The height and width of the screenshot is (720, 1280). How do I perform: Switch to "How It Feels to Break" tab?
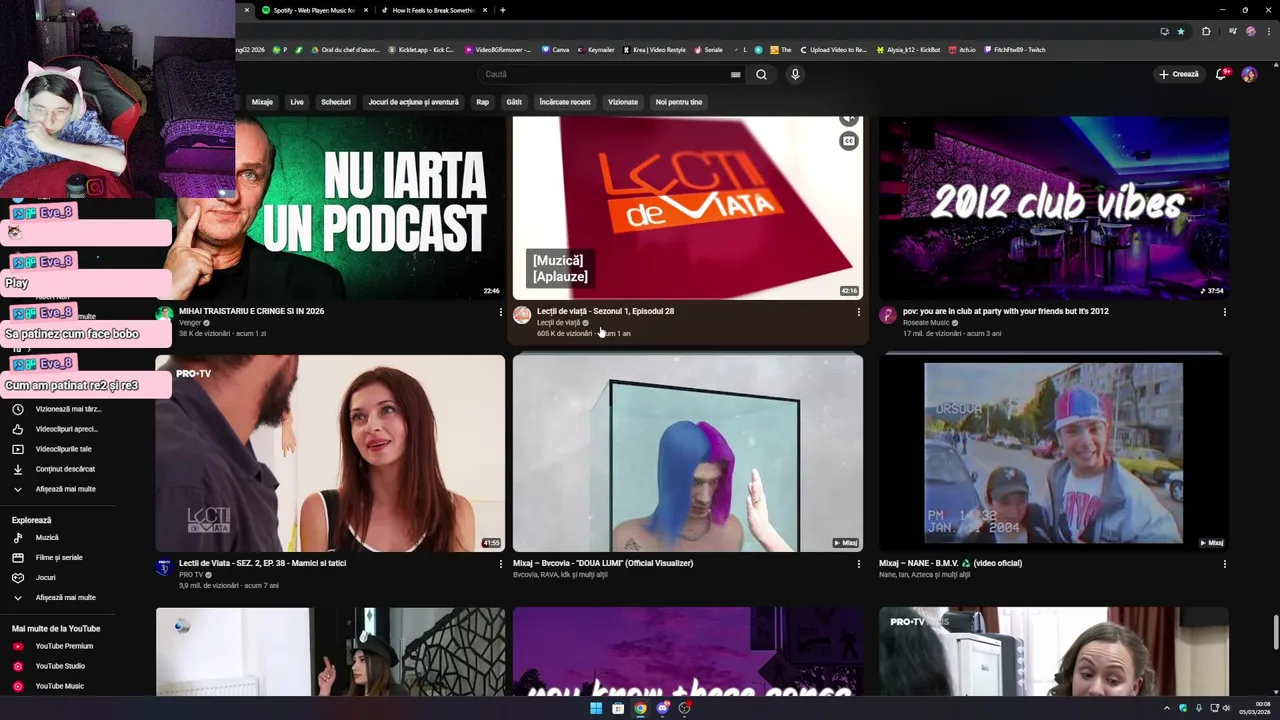click(x=433, y=10)
